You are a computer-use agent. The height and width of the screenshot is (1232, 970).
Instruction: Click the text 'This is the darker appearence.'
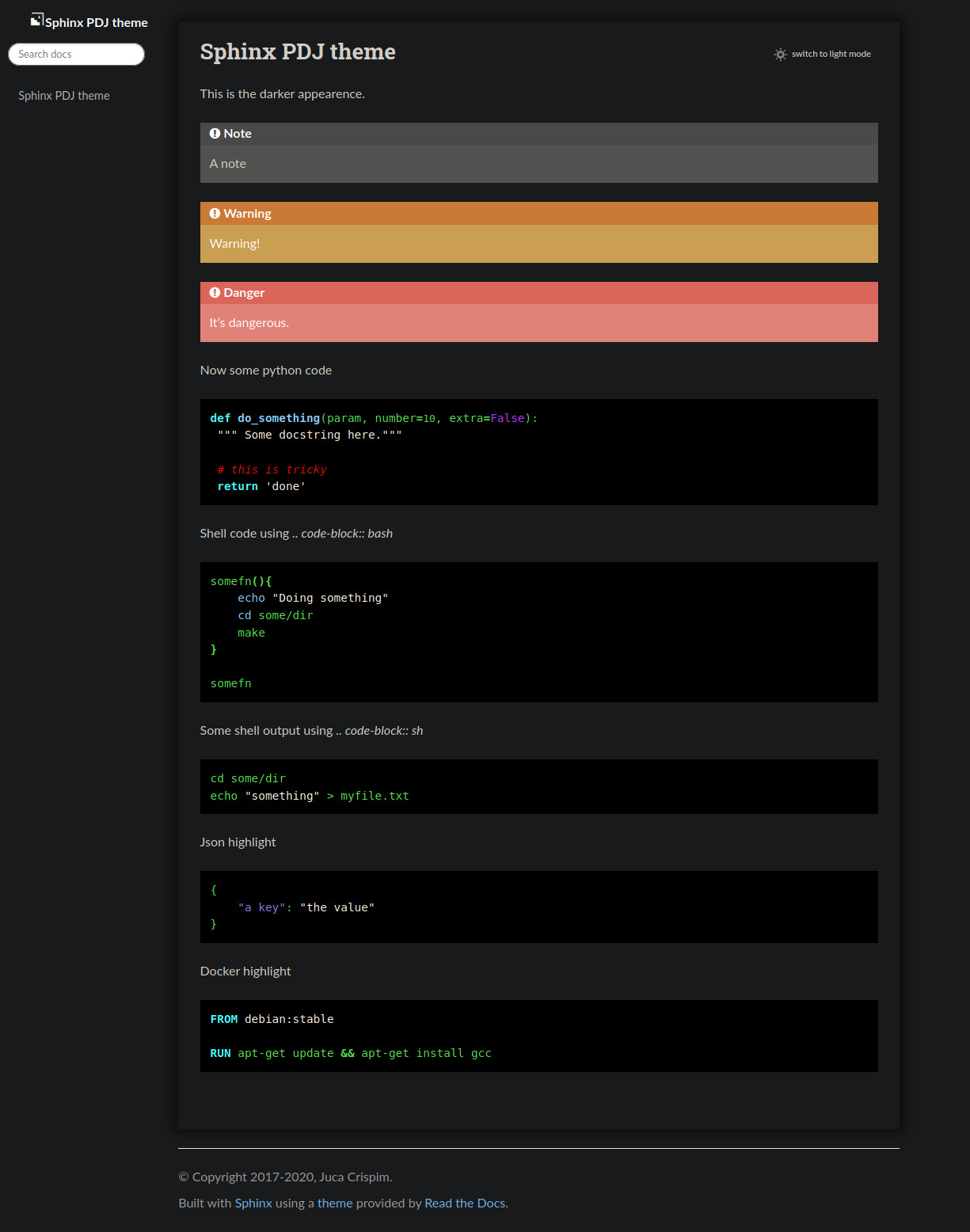tap(283, 94)
